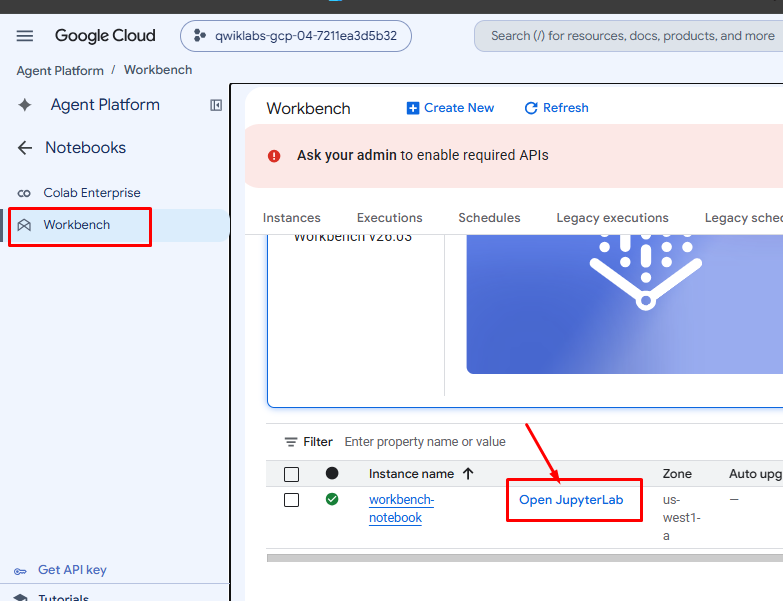Switch to the Legacy schedules tab
The height and width of the screenshot is (601, 783).
tap(744, 218)
